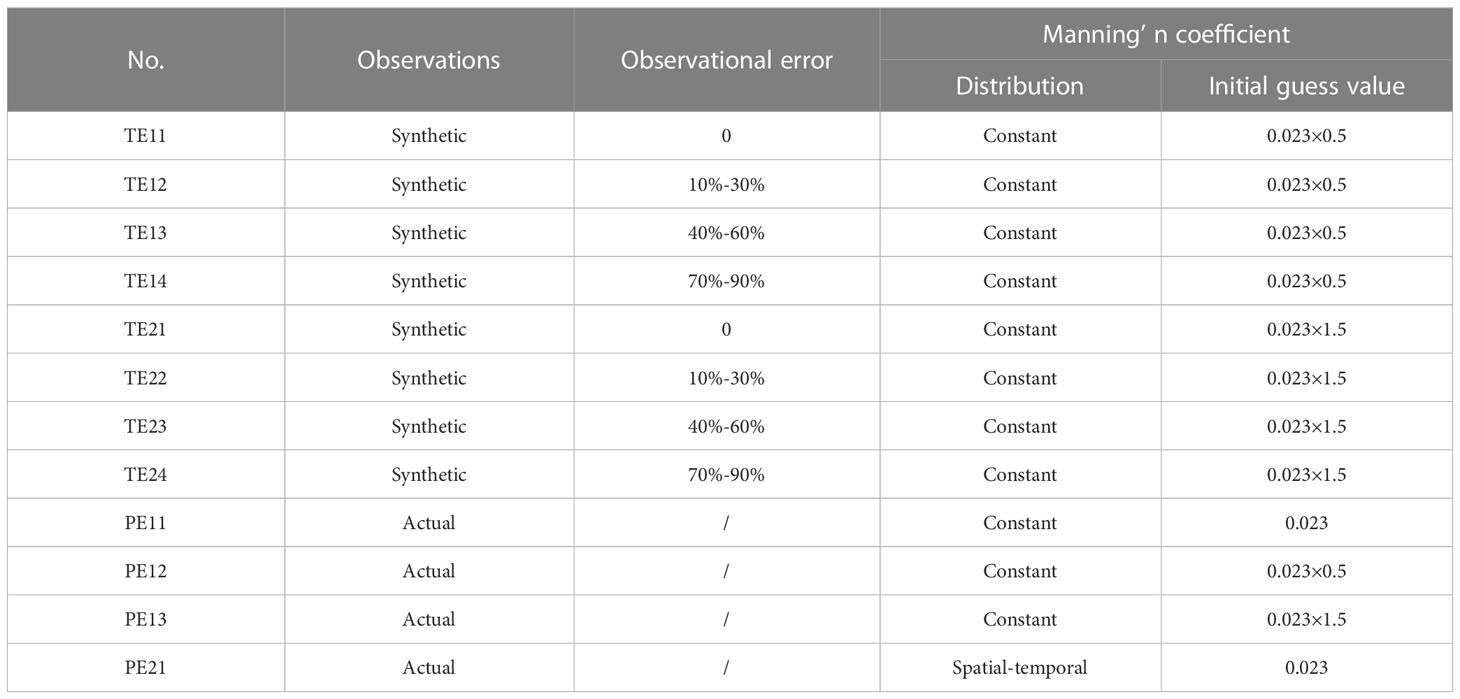
Task: Select the TE11 row label
Action: [146, 136]
